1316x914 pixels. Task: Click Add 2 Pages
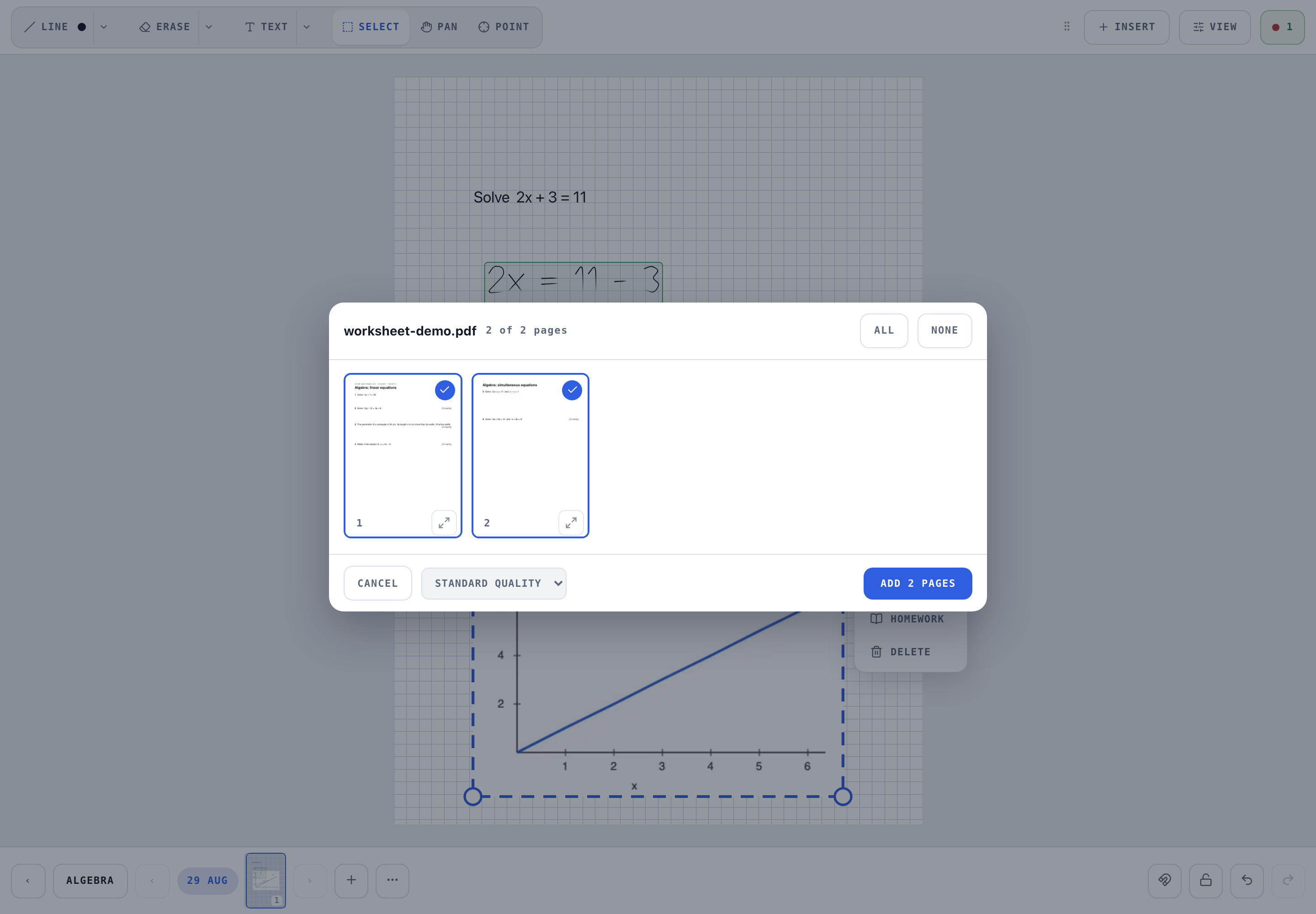tap(918, 583)
